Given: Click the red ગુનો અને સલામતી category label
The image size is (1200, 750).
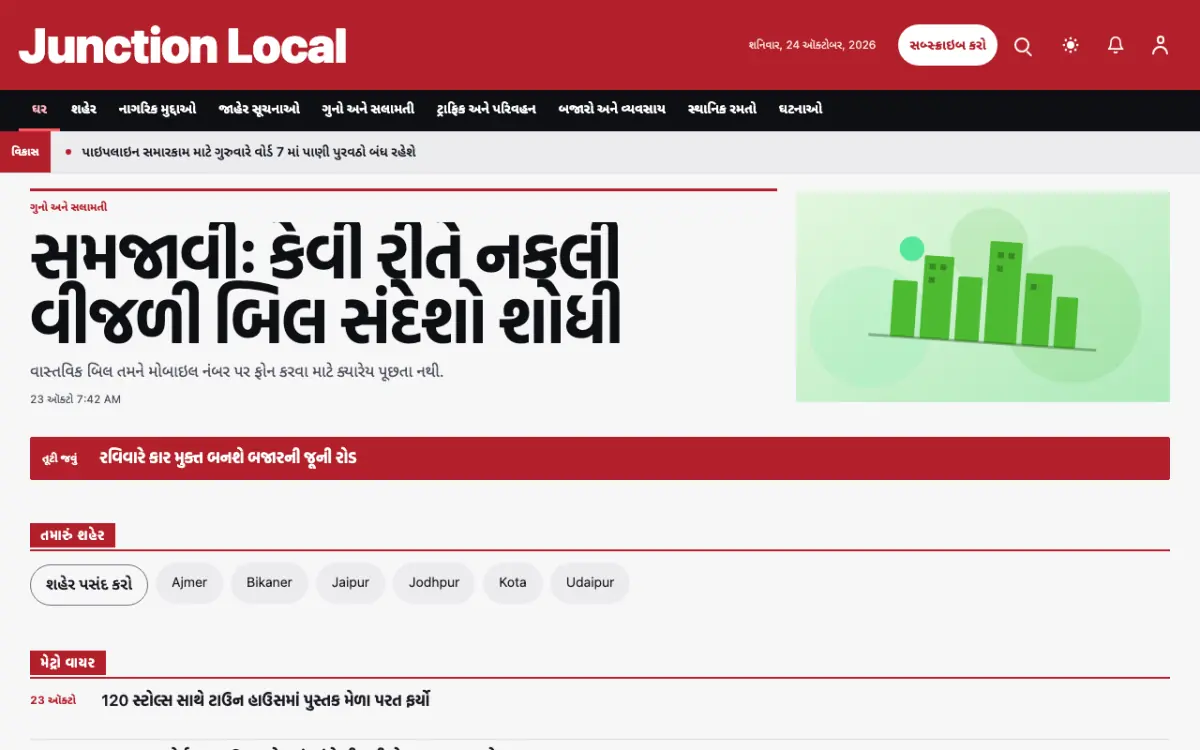Looking at the screenshot, I should tap(69, 207).
